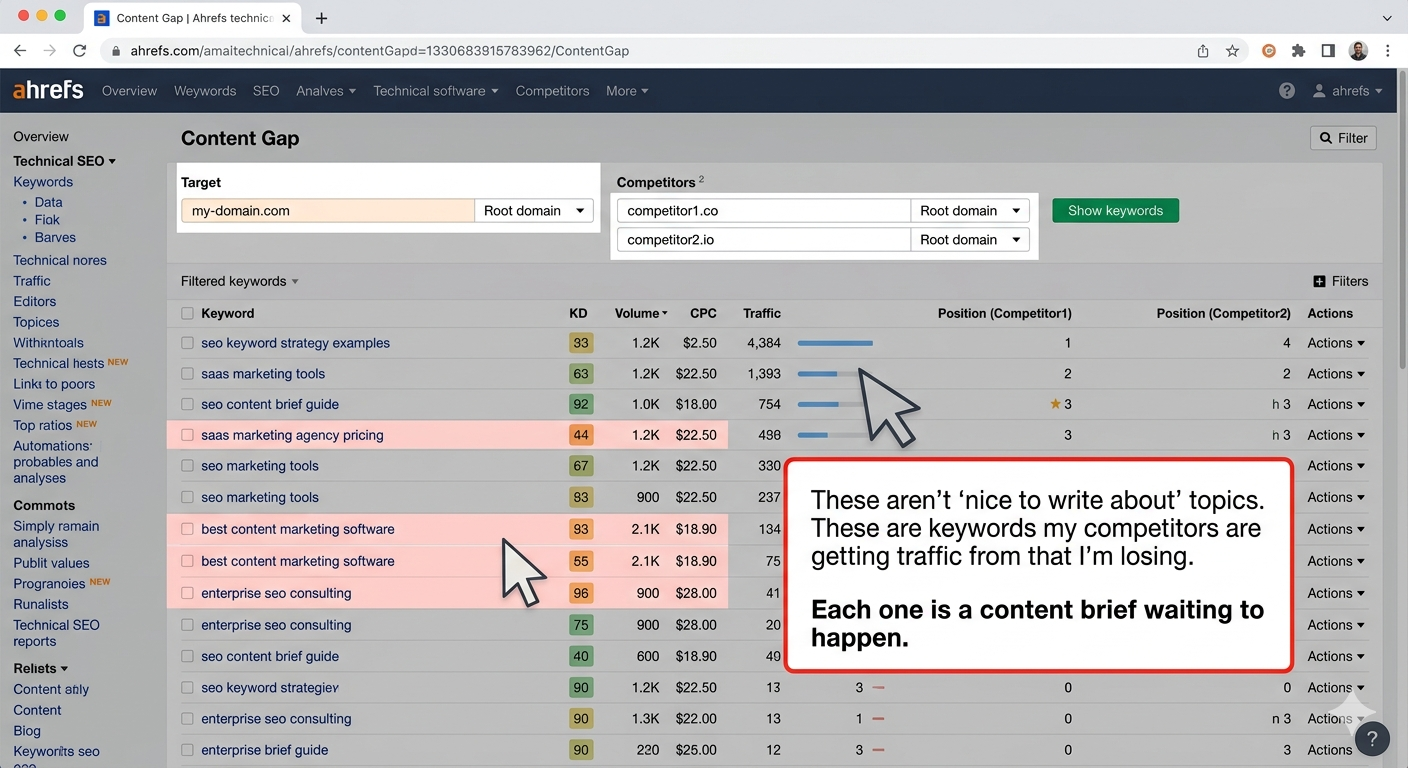
Task: Click traffic bar of 'seo keyword strategy examples'
Action: pos(835,343)
